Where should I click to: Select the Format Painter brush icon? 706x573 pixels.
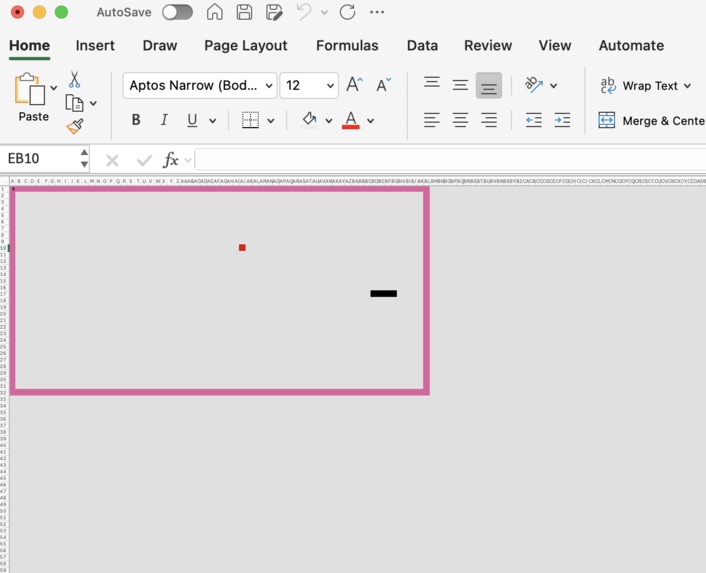click(x=75, y=126)
